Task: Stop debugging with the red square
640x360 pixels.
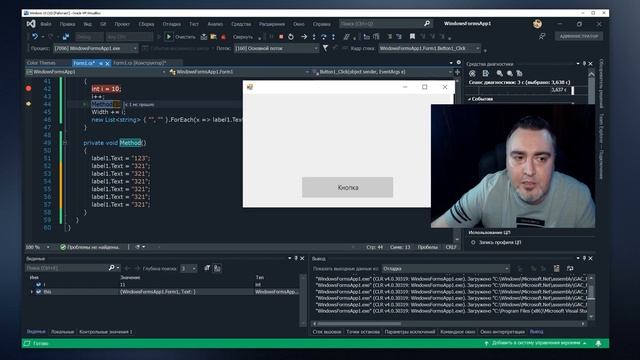Action: pos(281,37)
